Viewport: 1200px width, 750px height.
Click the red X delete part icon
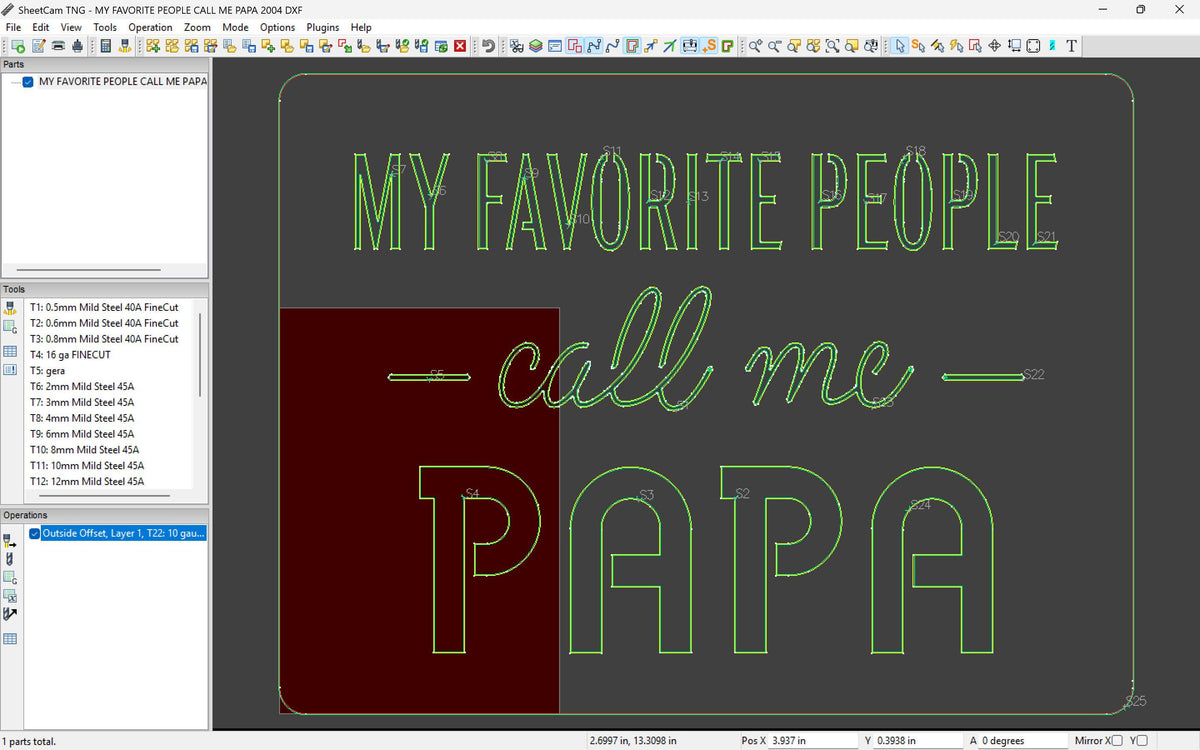tap(460, 46)
